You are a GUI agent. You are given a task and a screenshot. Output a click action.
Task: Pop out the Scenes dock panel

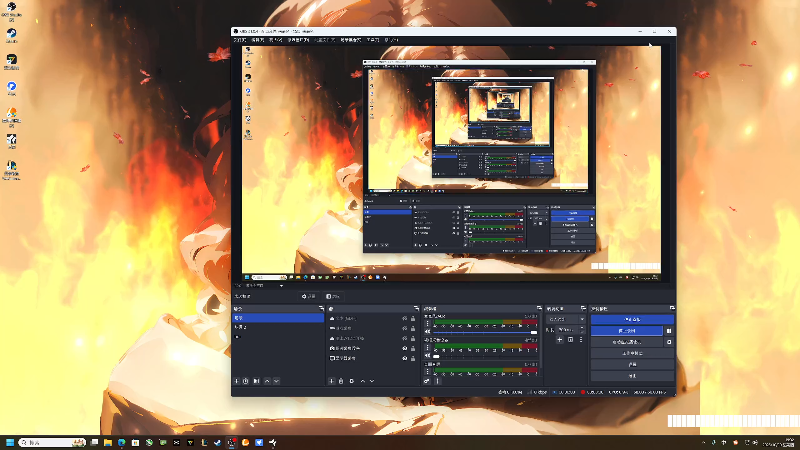tap(321, 309)
